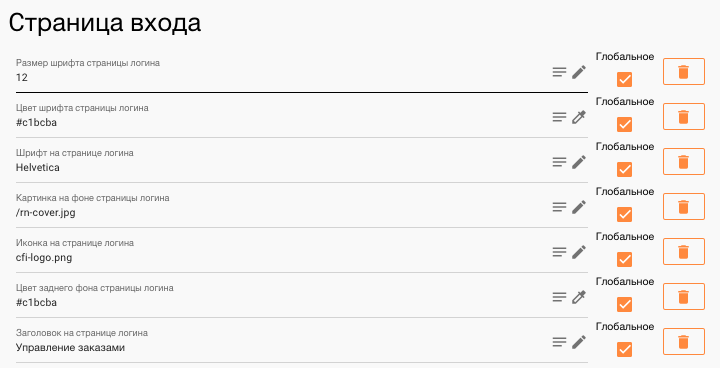Uncheck Глобальное for login font size
Viewport: 720px width, 368px height.
[x=624, y=79]
